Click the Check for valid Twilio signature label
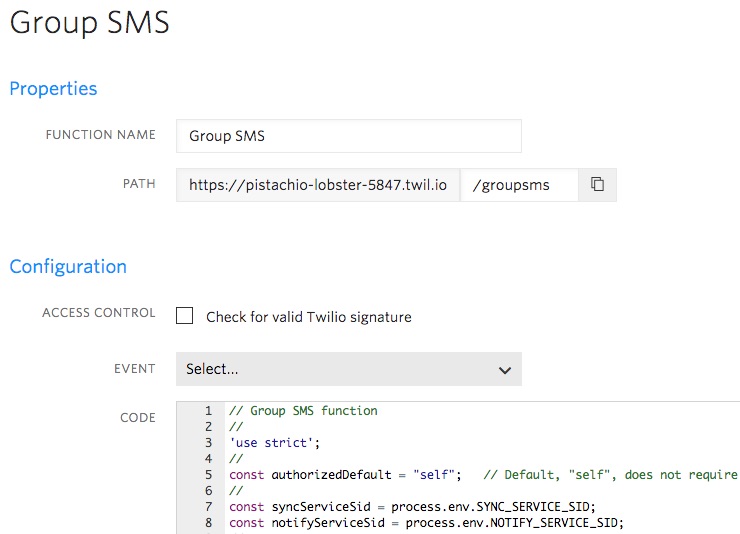The width and height of the screenshot is (740, 534). 309,317
